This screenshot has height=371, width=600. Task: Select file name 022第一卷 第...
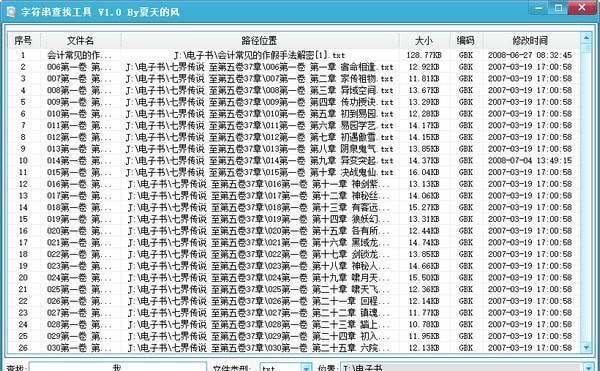pos(79,254)
